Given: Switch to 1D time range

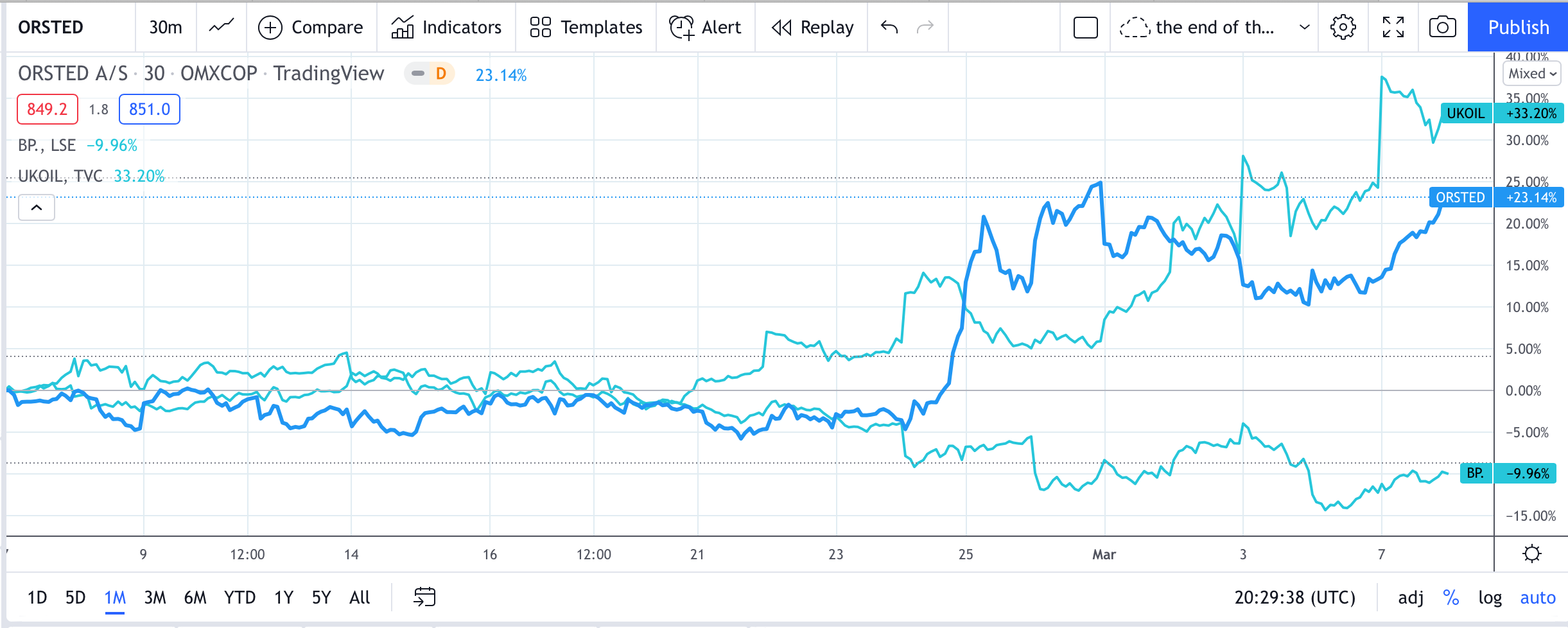Looking at the screenshot, I should point(37,598).
